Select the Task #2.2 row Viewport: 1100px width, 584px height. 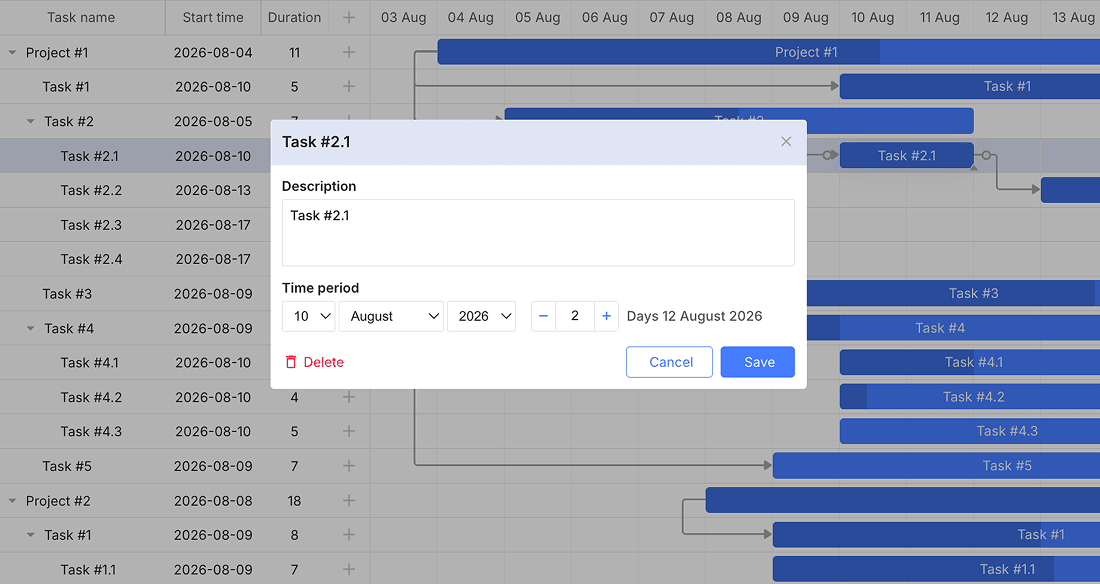point(135,190)
